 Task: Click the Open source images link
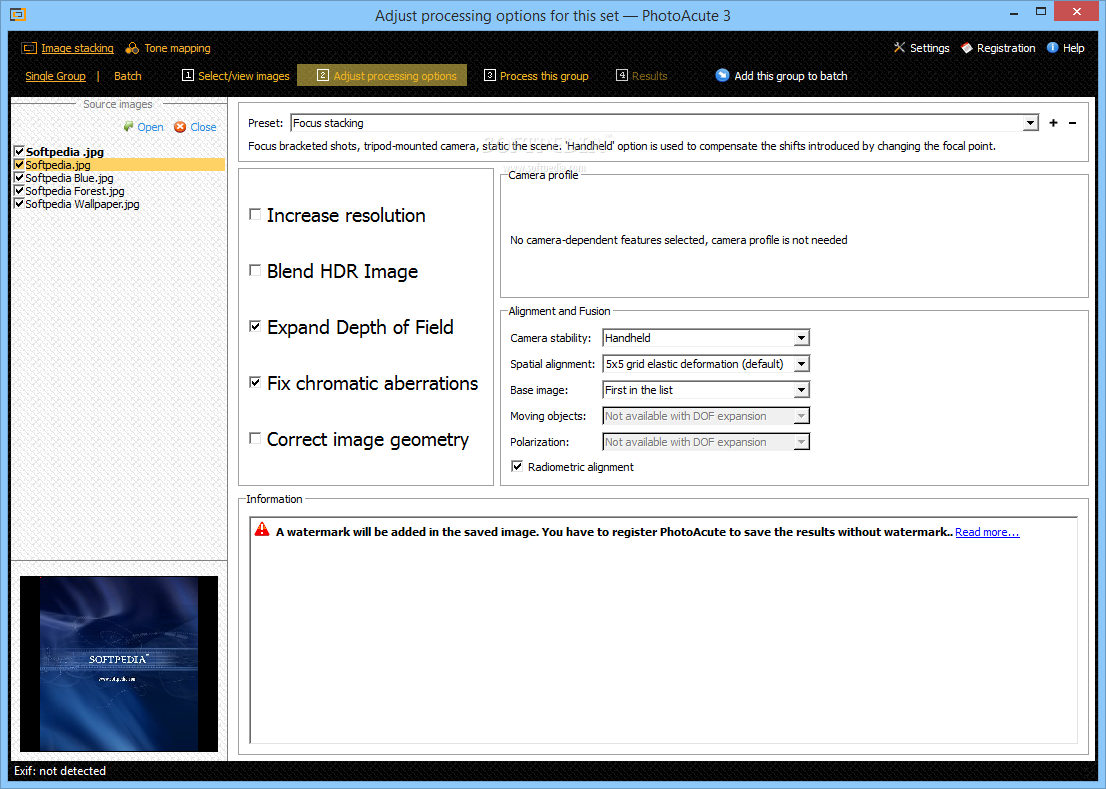point(150,127)
